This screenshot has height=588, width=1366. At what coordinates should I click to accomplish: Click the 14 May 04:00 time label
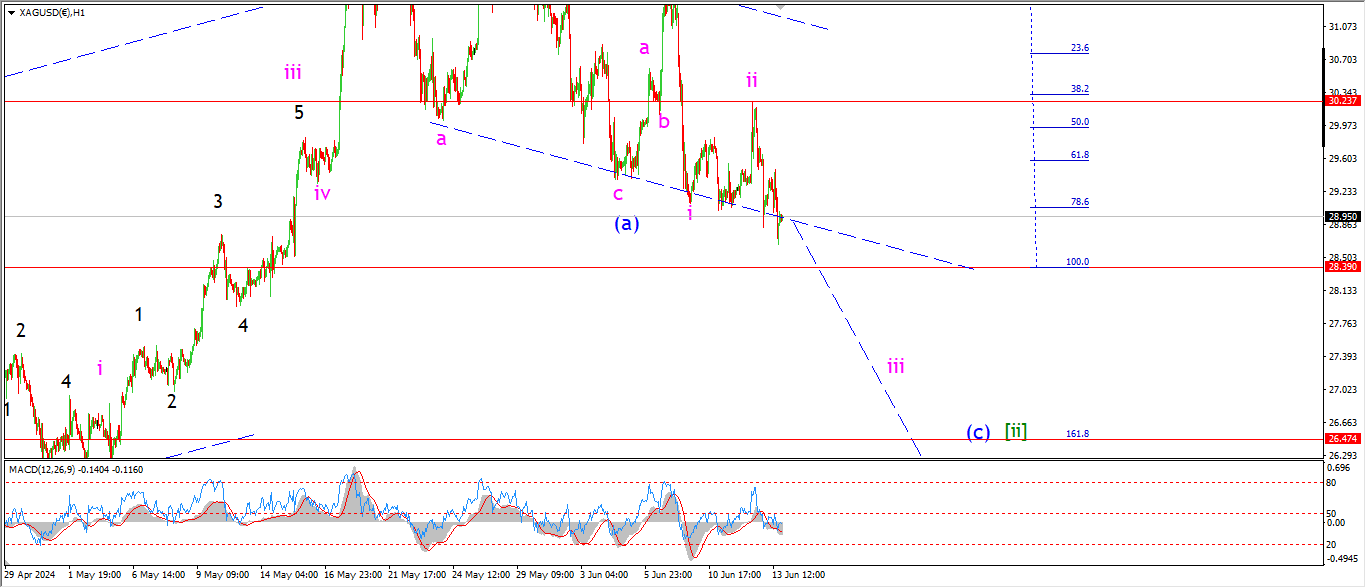(289, 575)
